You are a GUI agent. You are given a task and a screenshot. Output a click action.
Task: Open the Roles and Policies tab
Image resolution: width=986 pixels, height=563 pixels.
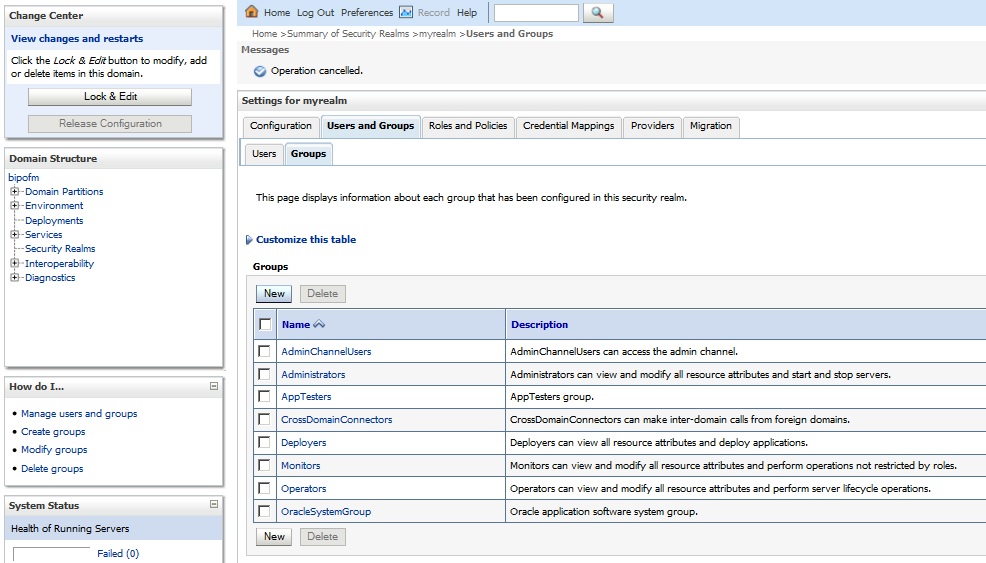pyautogui.click(x=468, y=126)
